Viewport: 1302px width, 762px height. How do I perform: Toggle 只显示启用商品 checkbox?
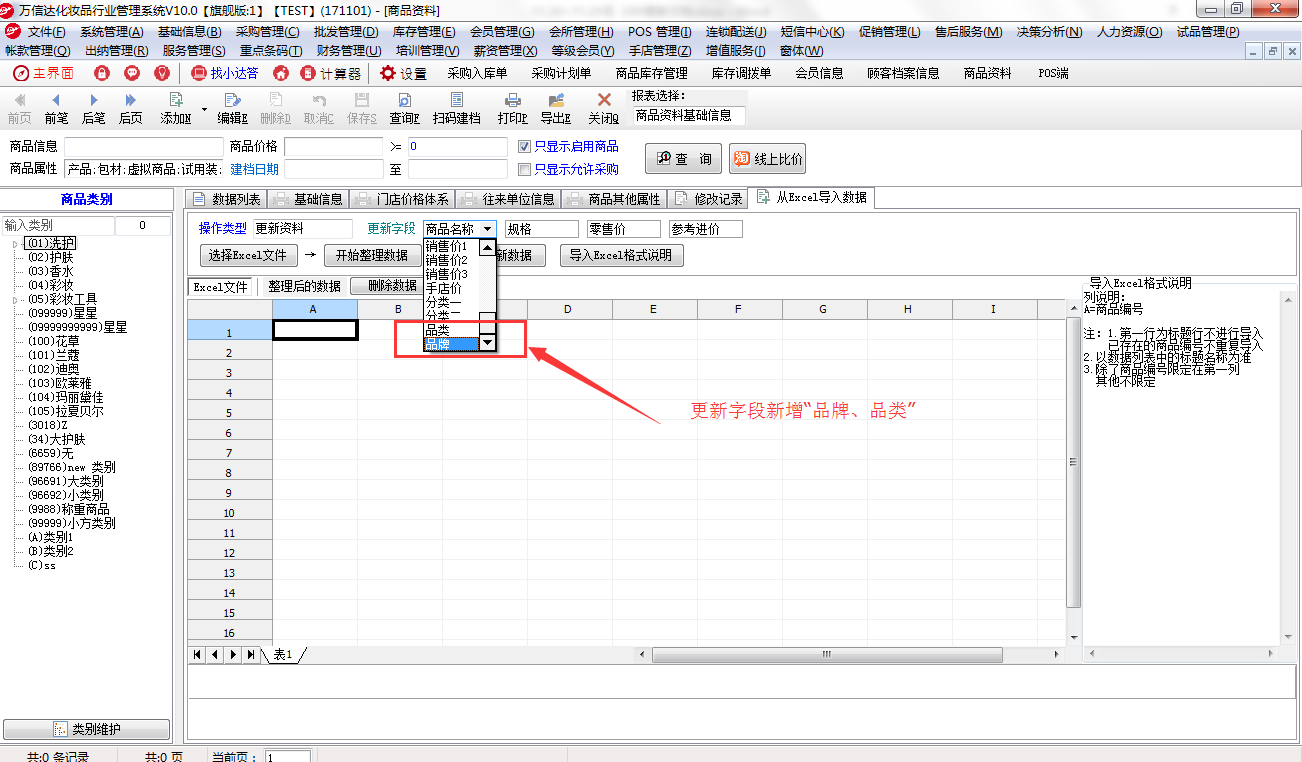524,146
